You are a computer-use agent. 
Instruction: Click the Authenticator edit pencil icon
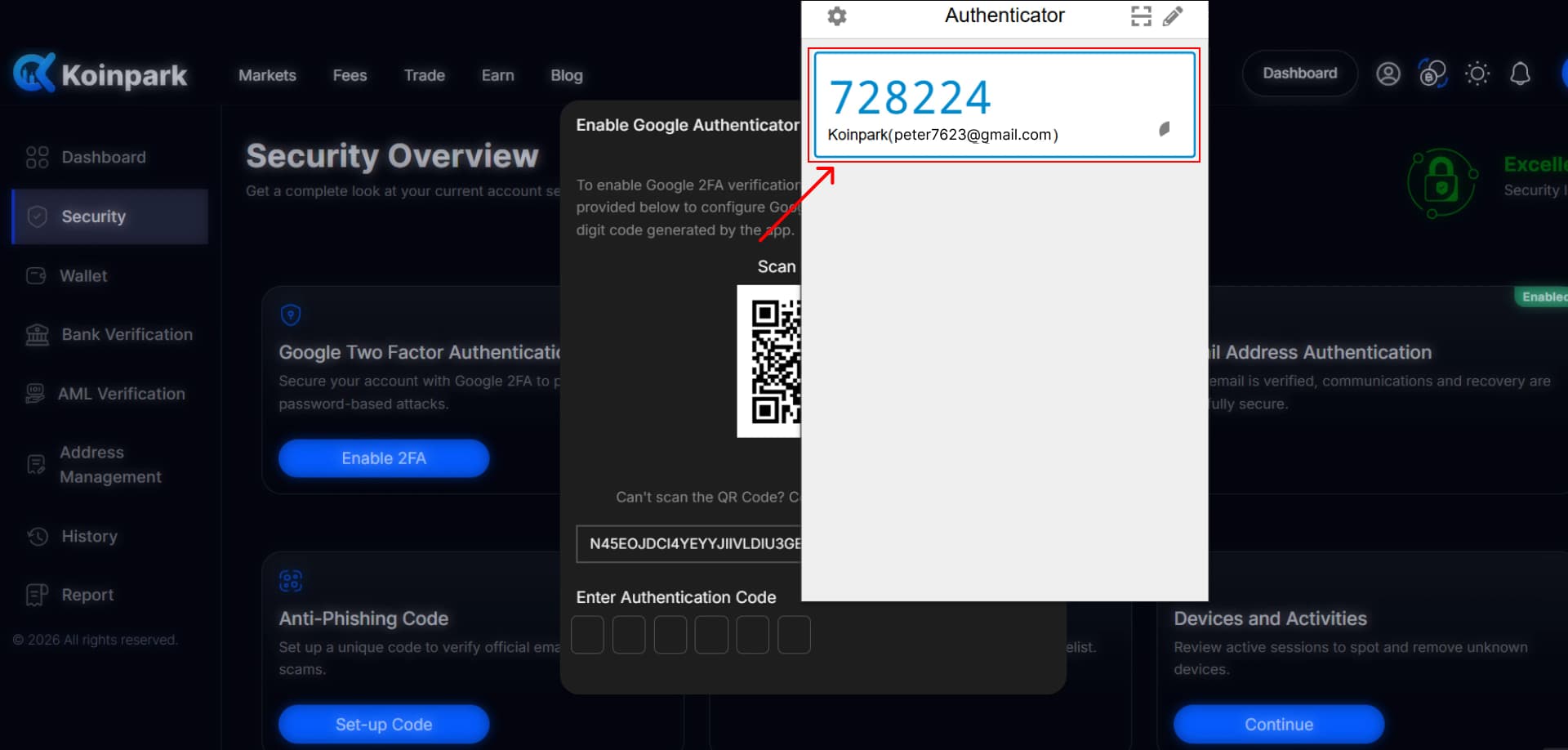click(1173, 16)
